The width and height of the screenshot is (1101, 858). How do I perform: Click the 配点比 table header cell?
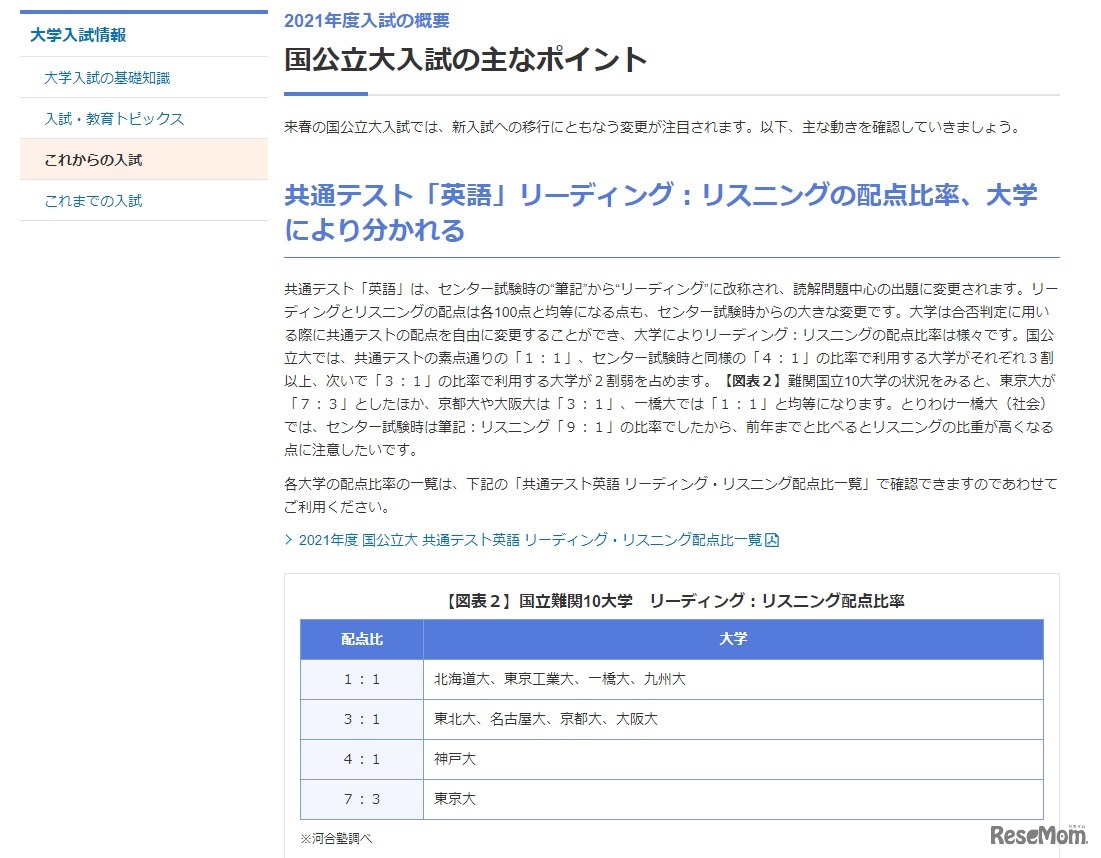pos(361,639)
